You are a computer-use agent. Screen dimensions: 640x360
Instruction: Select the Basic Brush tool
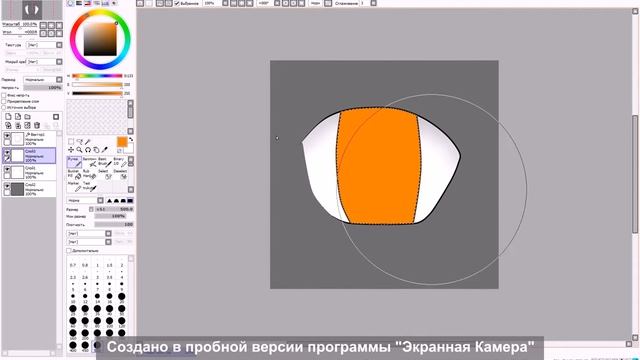[x=104, y=162]
